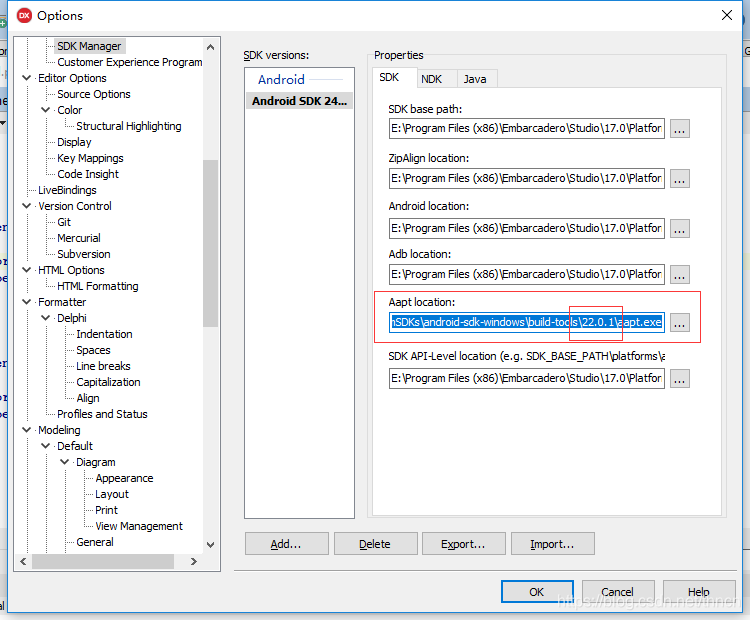
Task: Browse for Adb location
Action: click(680, 275)
